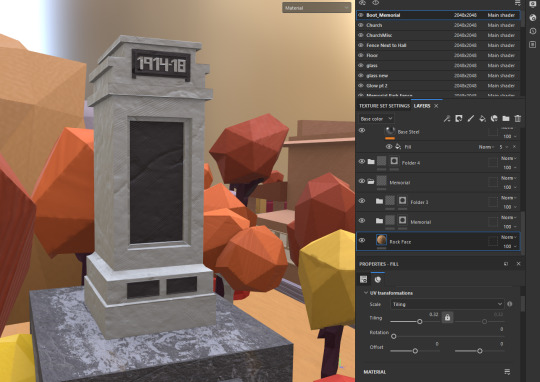Image resolution: width=540 pixels, height=382 pixels.
Task: Open the Base color channel dropdown
Action: (376, 119)
